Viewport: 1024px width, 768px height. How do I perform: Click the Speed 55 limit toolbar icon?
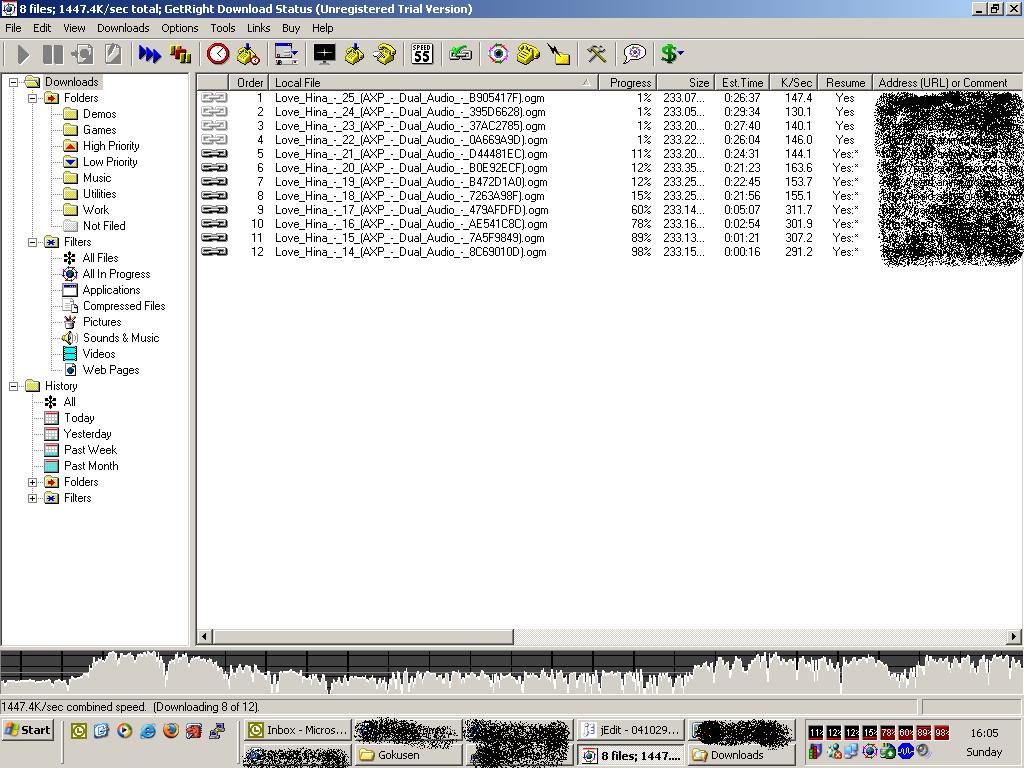coord(422,54)
